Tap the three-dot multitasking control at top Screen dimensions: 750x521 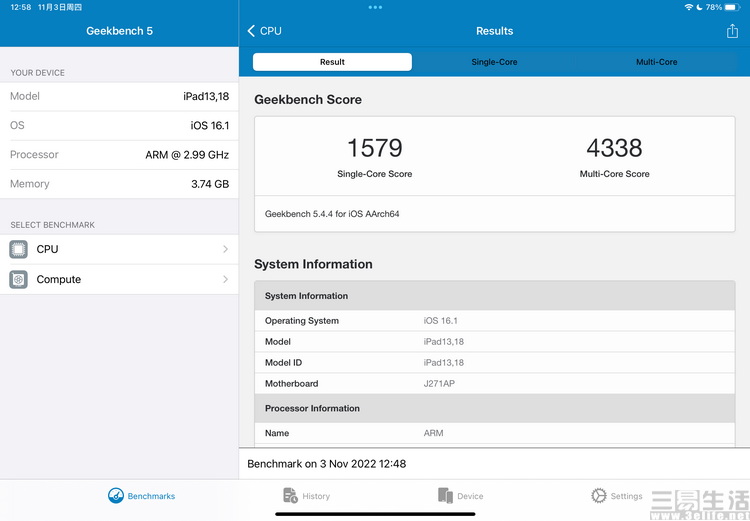point(375,7)
